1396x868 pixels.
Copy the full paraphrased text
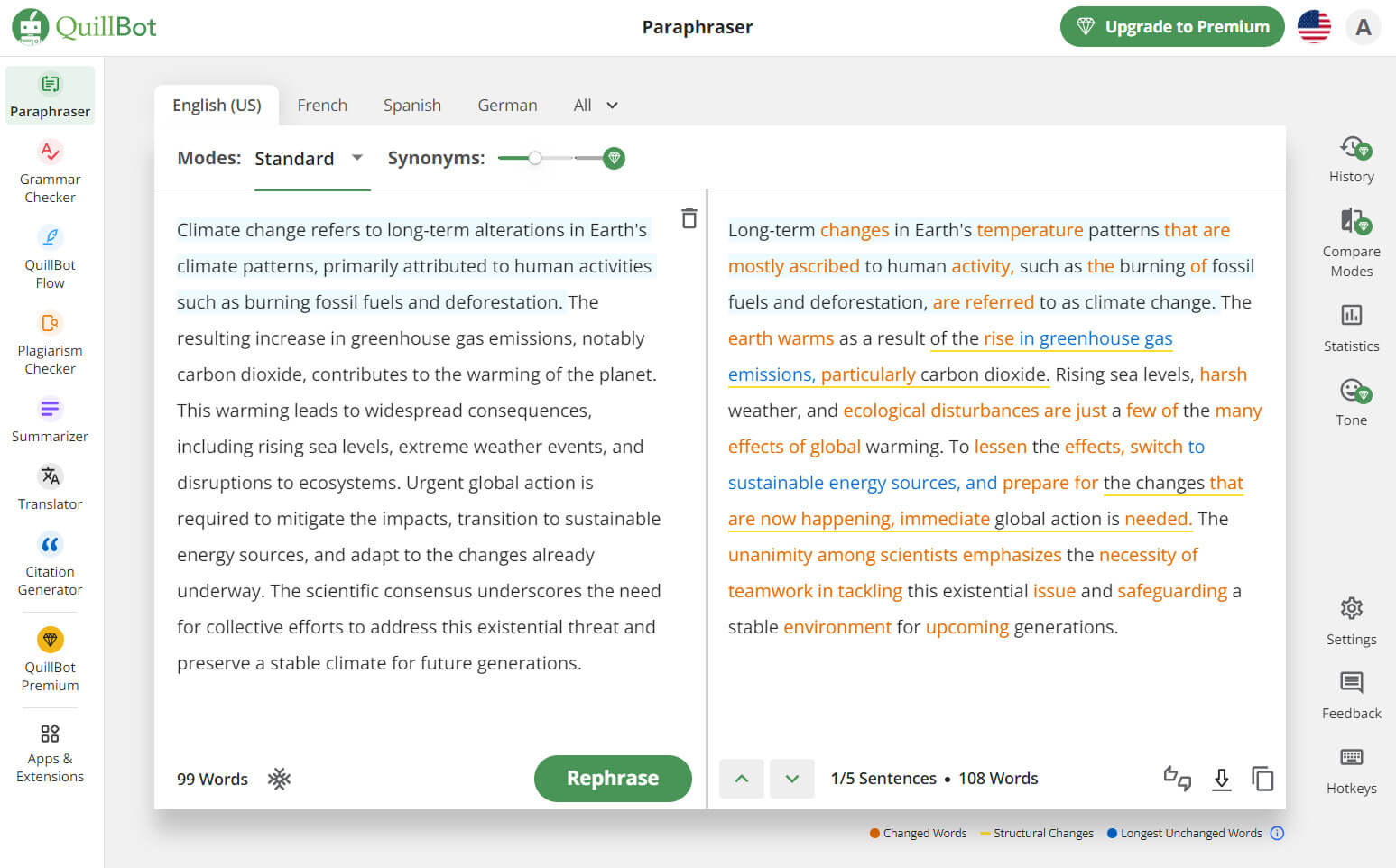(1262, 779)
